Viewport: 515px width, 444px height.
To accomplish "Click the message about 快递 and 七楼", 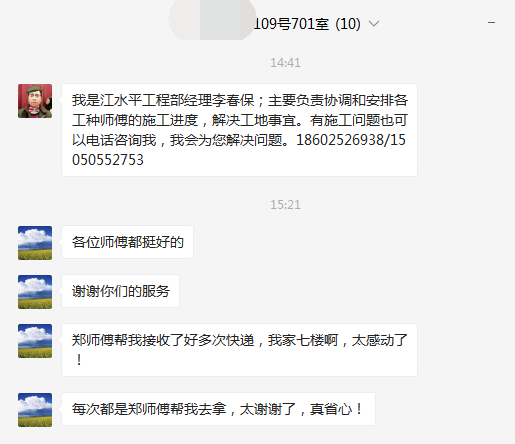I will pyautogui.click(x=239, y=350).
